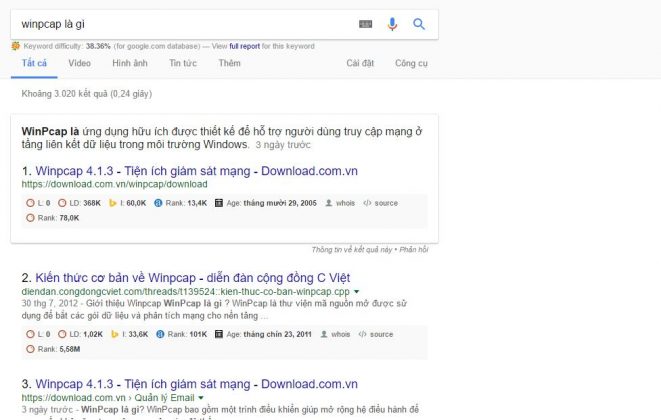
Task: Click the Age calendar icon tháng mười 29, 2005
Action: 218,203
